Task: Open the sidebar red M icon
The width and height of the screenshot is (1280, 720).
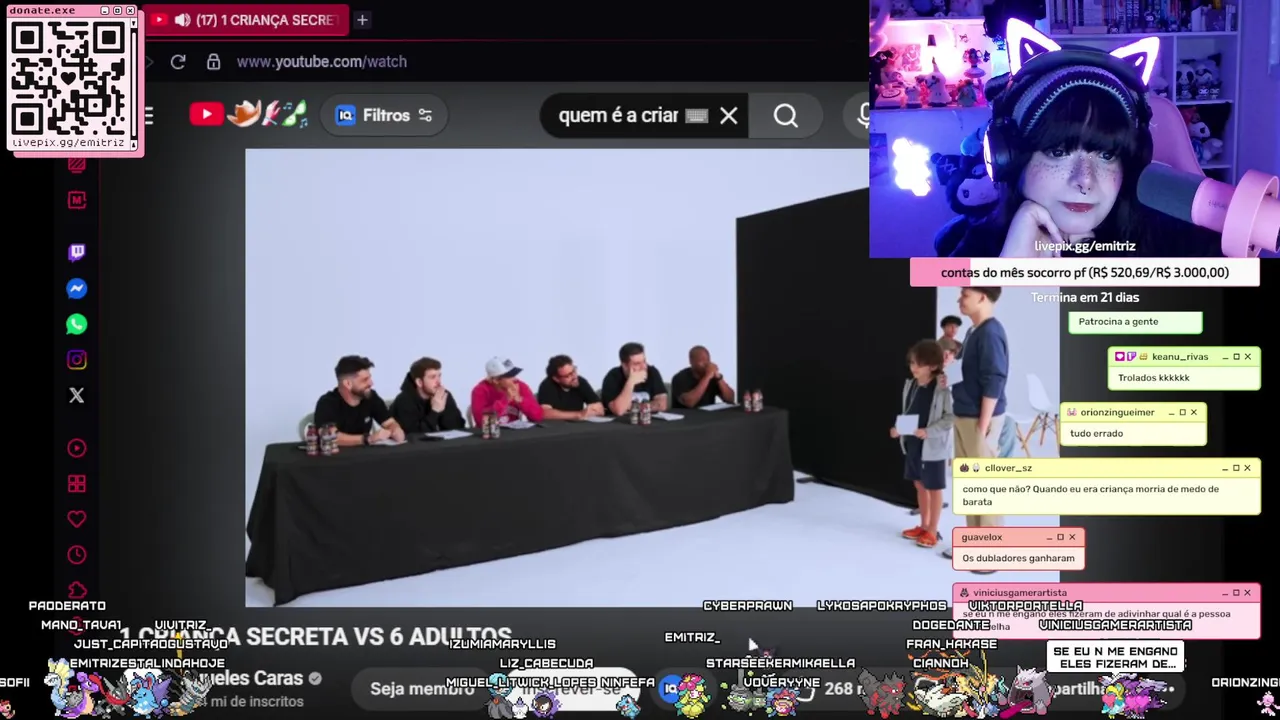Action: 77,200
